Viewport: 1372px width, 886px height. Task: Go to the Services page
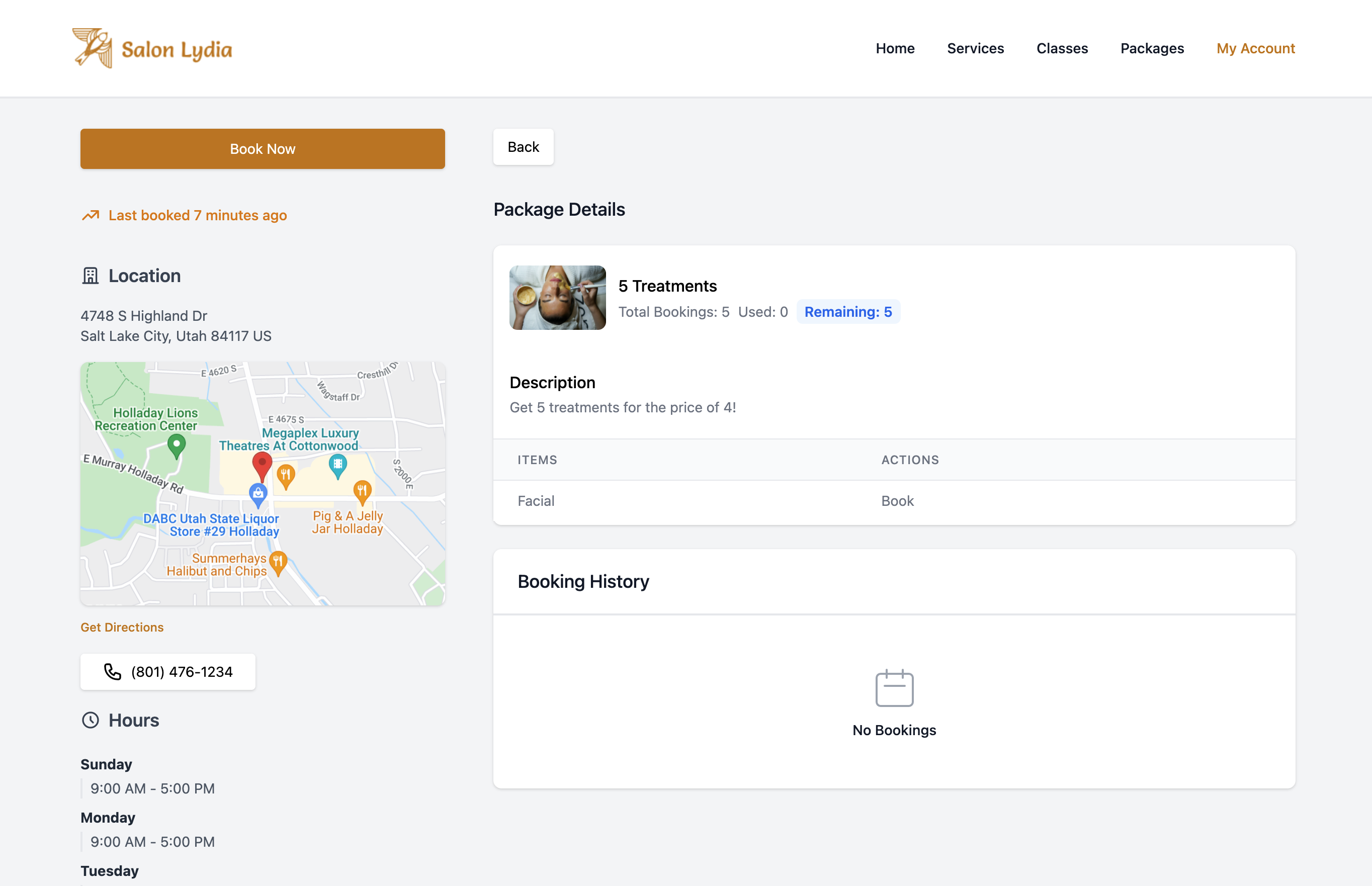(x=975, y=48)
